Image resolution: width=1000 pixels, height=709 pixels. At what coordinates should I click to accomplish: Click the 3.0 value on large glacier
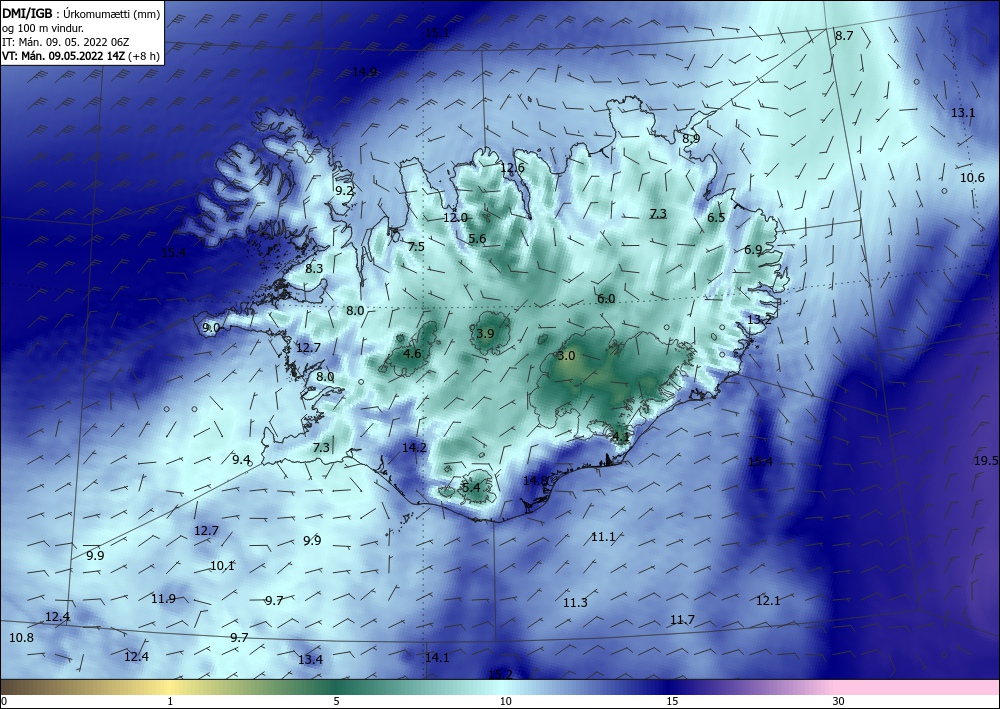pyautogui.click(x=566, y=356)
